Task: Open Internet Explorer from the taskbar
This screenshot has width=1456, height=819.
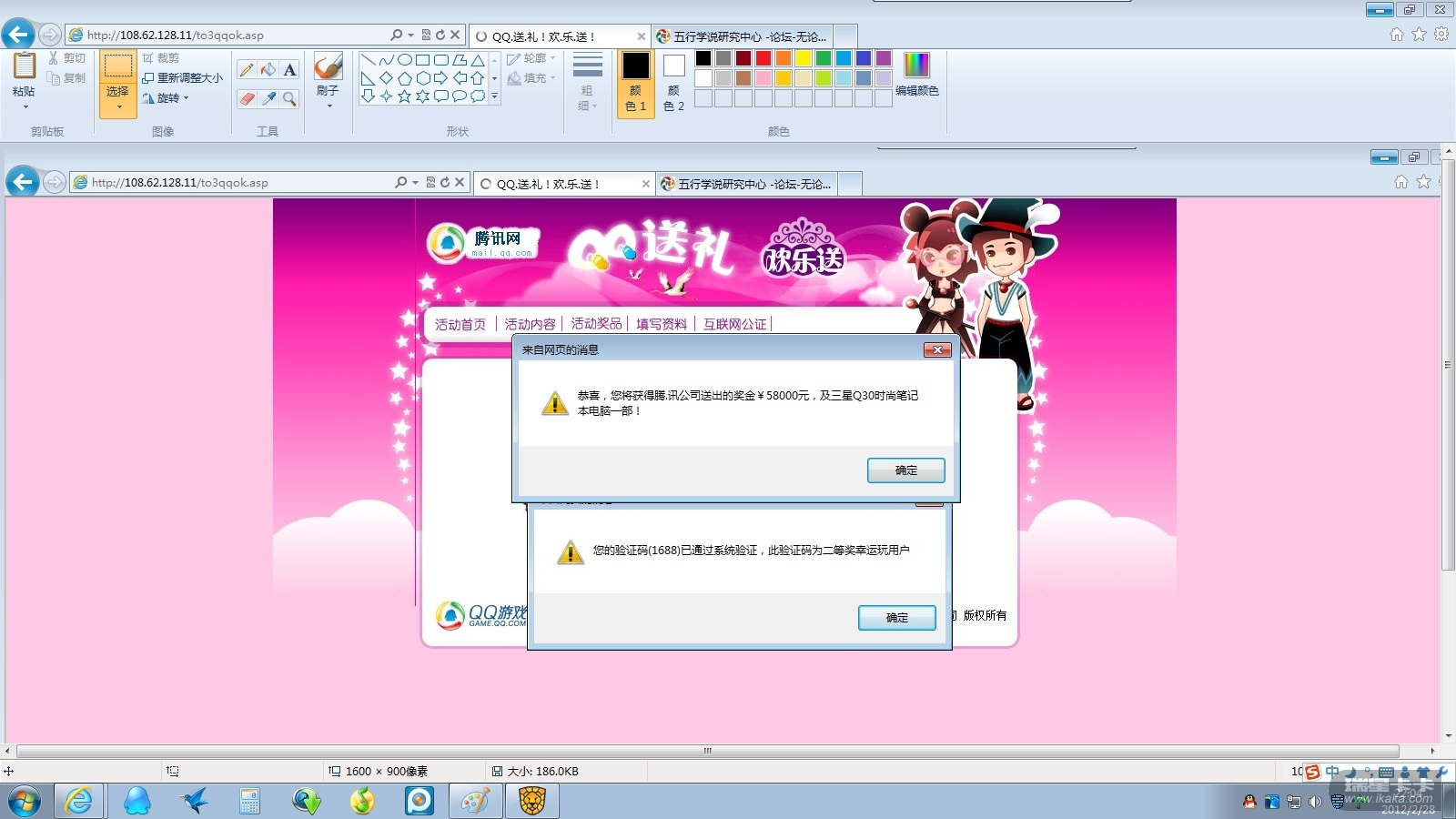Action: (x=79, y=802)
